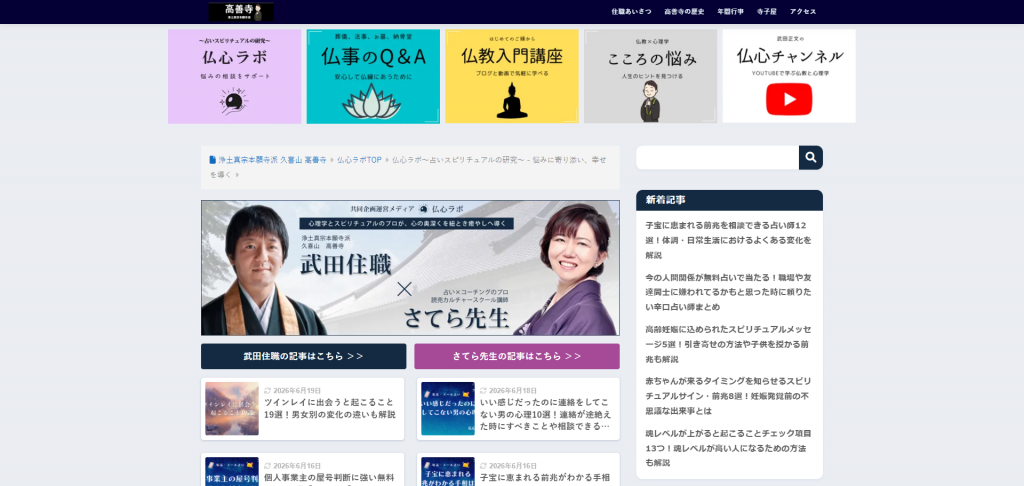
Task: Open 子宝に恵まれる手相 article thumbnail
Action: (x=448, y=472)
